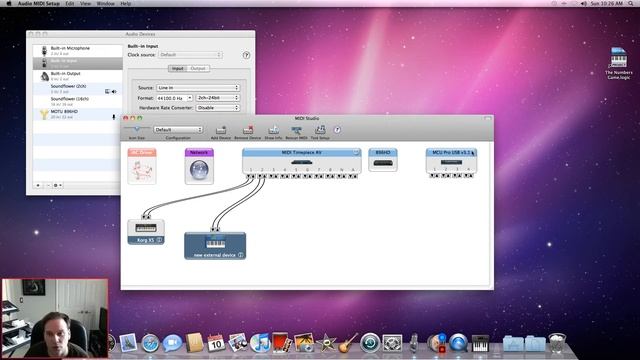The image size is (640, 360).
Task: Open the Window menu
Action: tap(105, 3)
